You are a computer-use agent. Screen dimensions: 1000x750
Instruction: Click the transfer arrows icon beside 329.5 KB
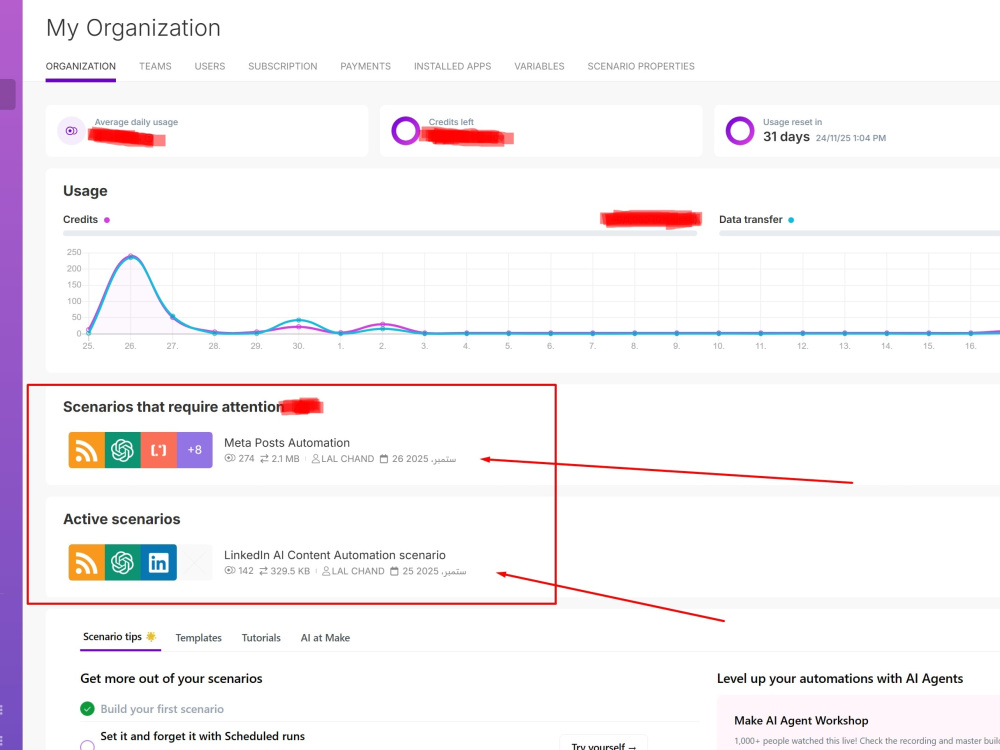[x=263, y=571]
